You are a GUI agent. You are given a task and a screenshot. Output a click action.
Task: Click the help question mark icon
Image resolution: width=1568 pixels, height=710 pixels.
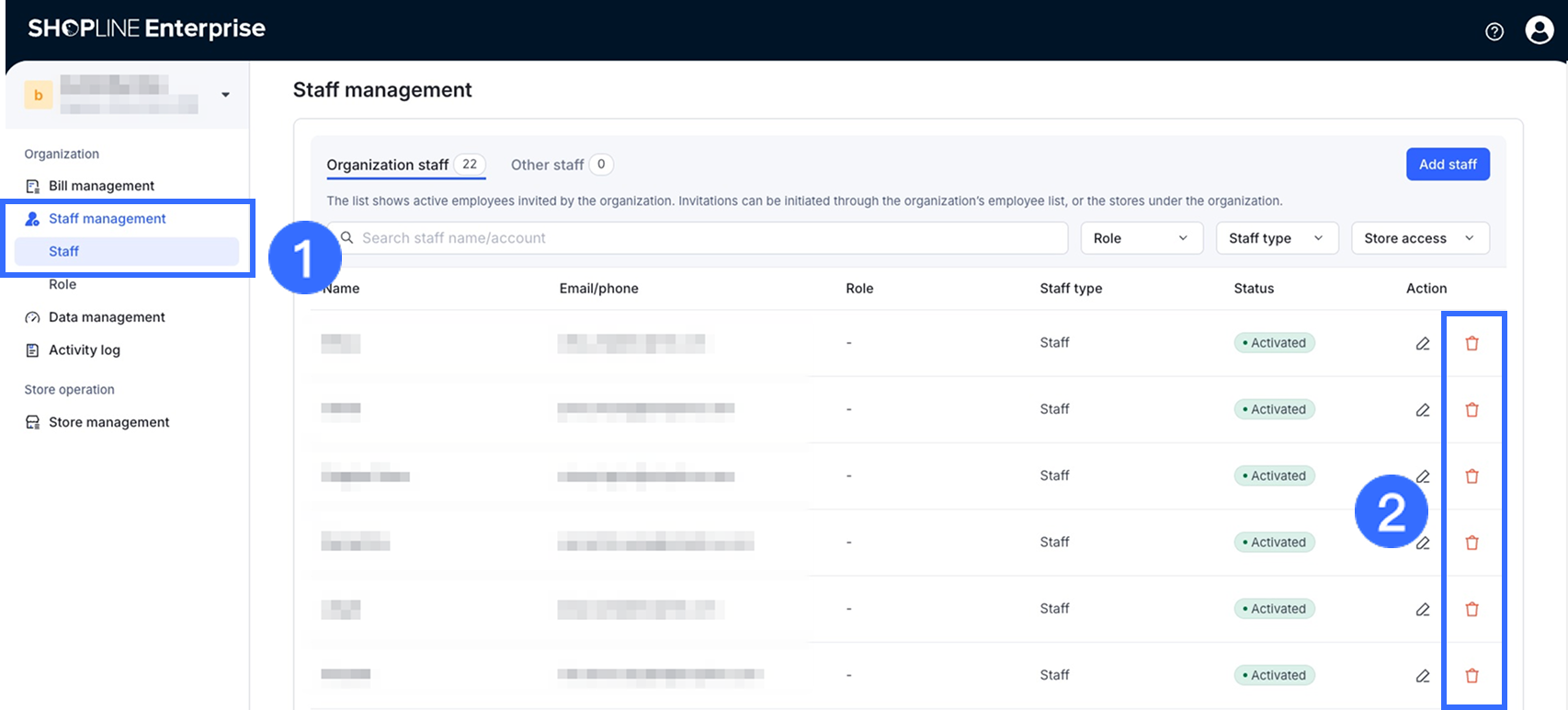[1494, 31]
